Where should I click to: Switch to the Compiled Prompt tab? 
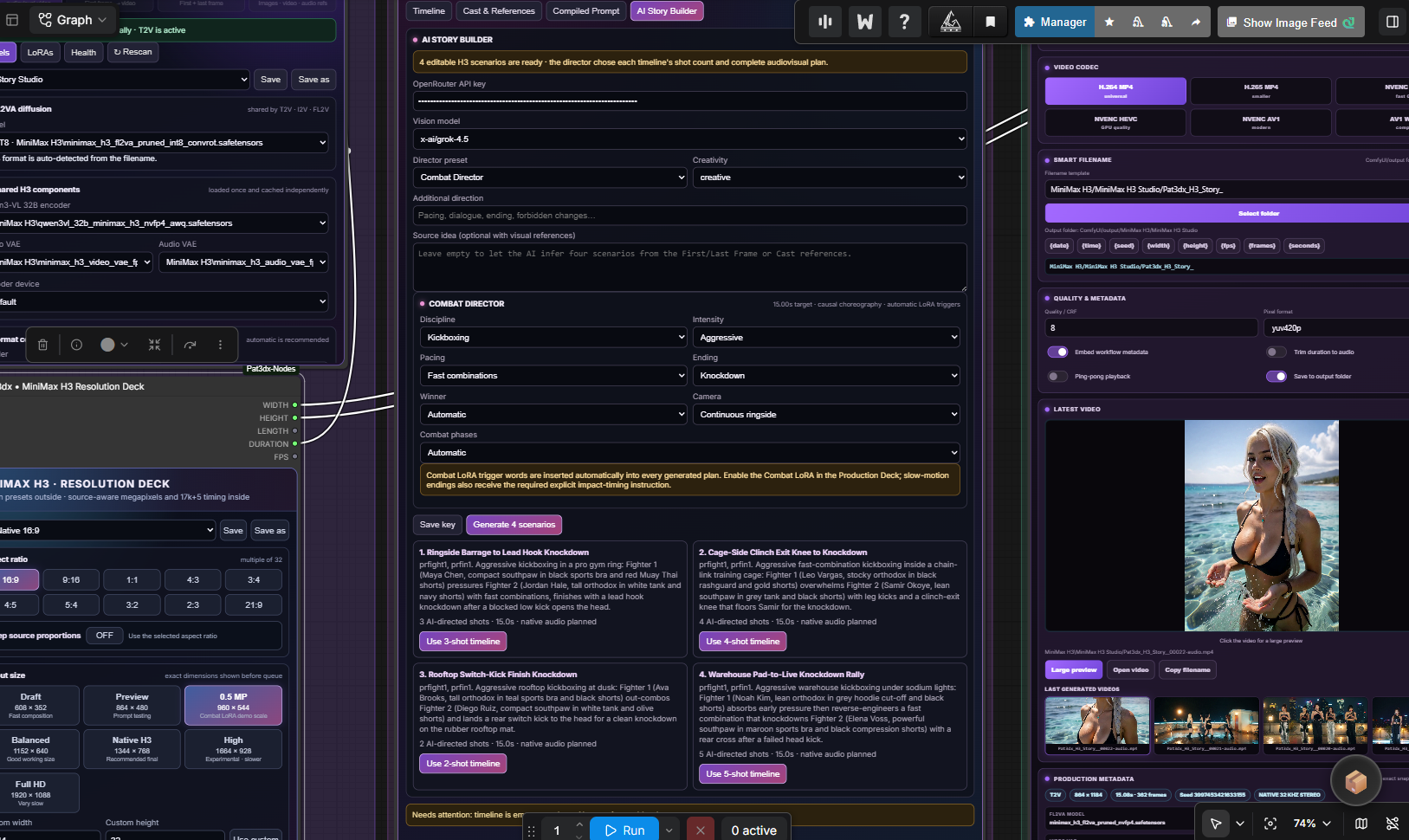586,10
